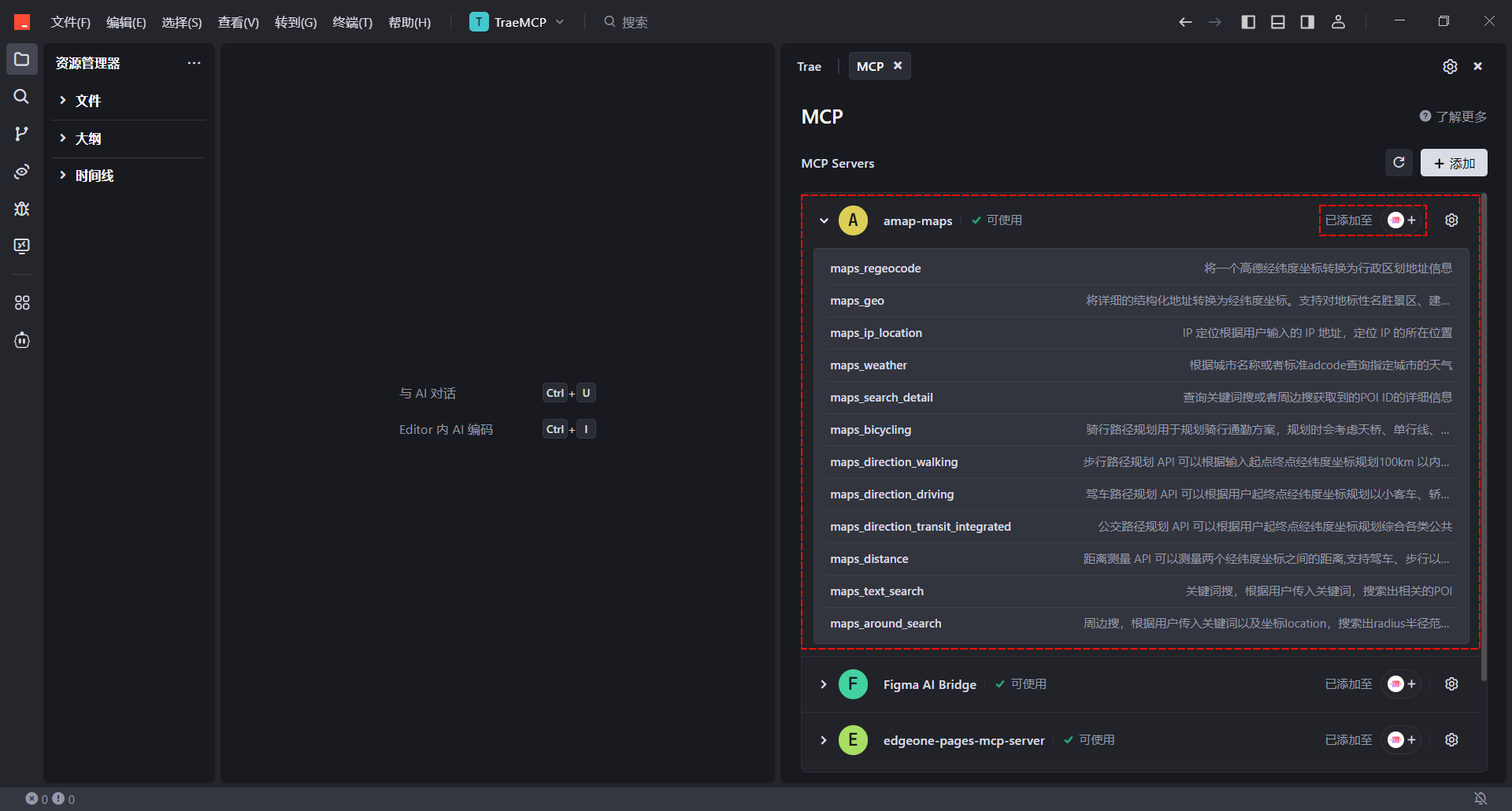This screenshot has width=1512, height=811.
Task: Open the TraeMCP project dropdown
Action: (x=517, y=22)
